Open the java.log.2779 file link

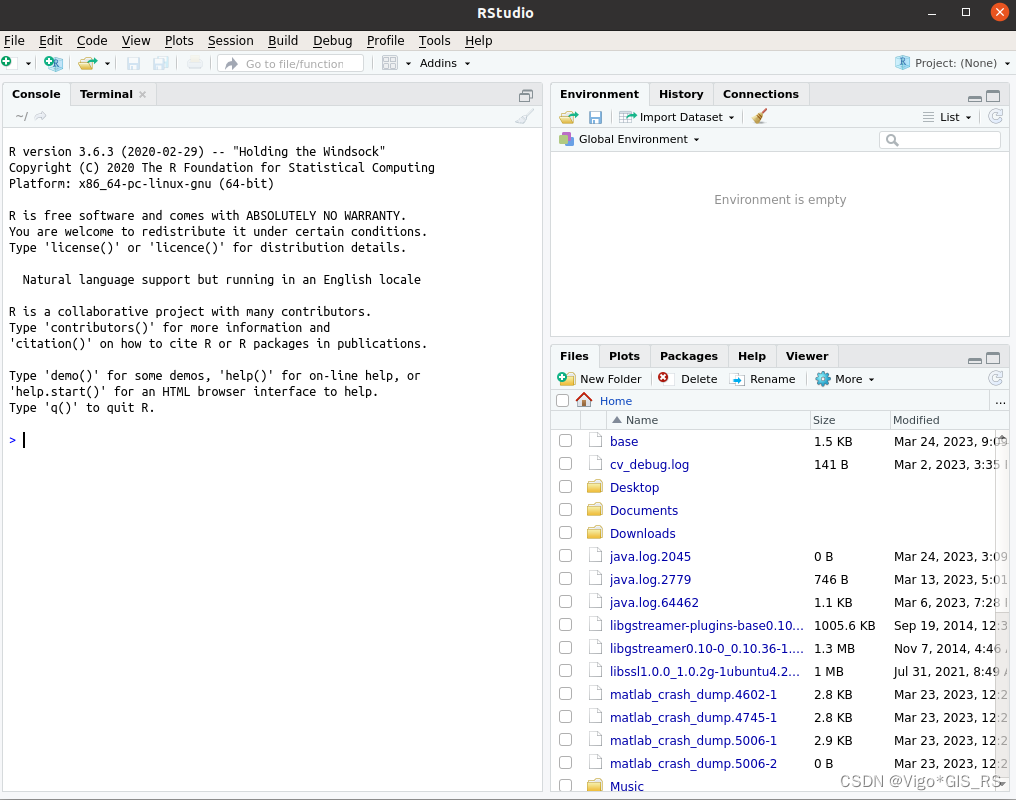(650, 579)
